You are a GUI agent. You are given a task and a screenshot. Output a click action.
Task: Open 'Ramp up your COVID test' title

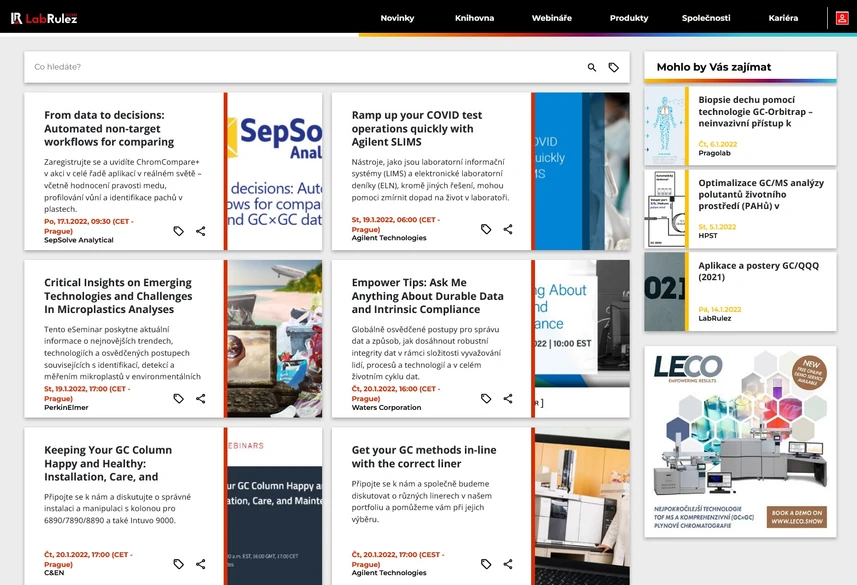(416, 128)
